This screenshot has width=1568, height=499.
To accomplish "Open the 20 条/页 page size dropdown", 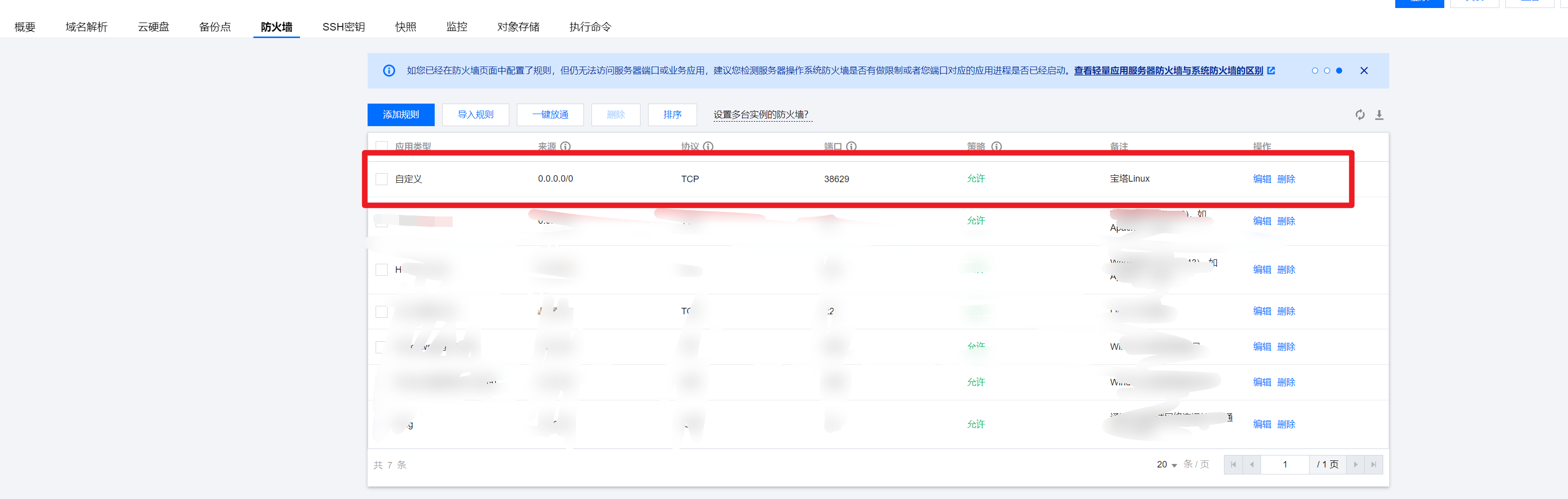I will [x=1167, y=464].
